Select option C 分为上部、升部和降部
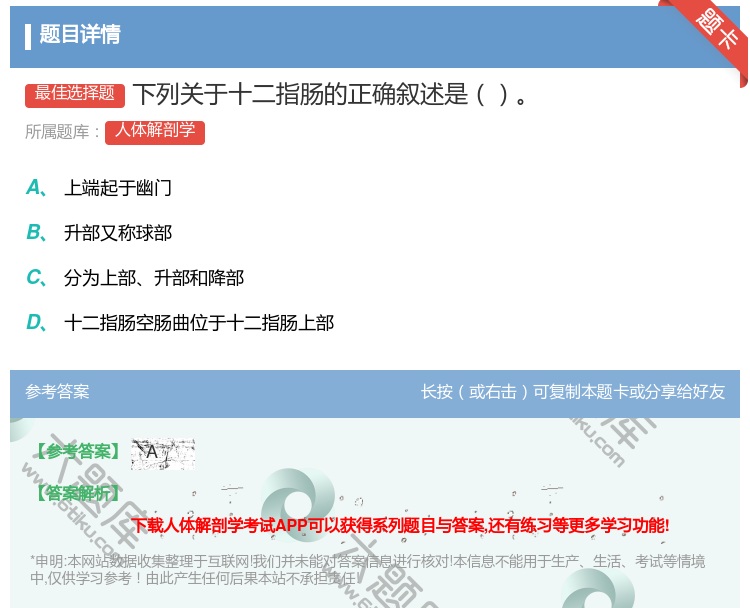The height and width of the screenshot is (608, 750). pos(135,278)
